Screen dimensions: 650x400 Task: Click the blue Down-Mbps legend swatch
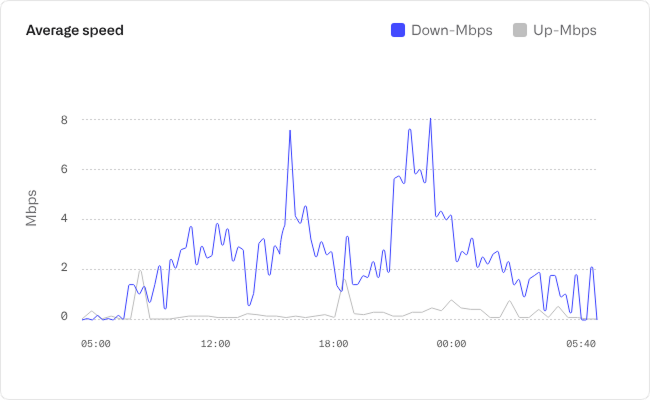click(x=398, y=30)
